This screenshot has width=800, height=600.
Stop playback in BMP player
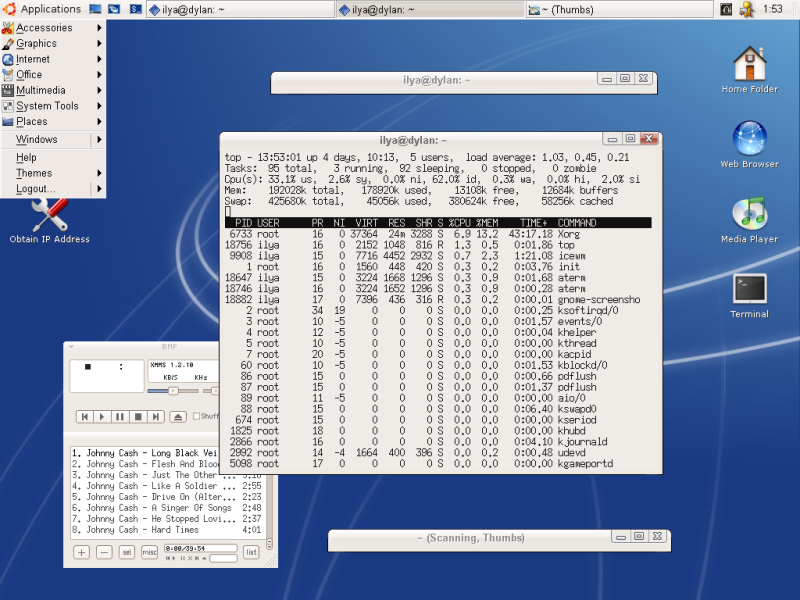pyautogui.click(x=138, y=417)
